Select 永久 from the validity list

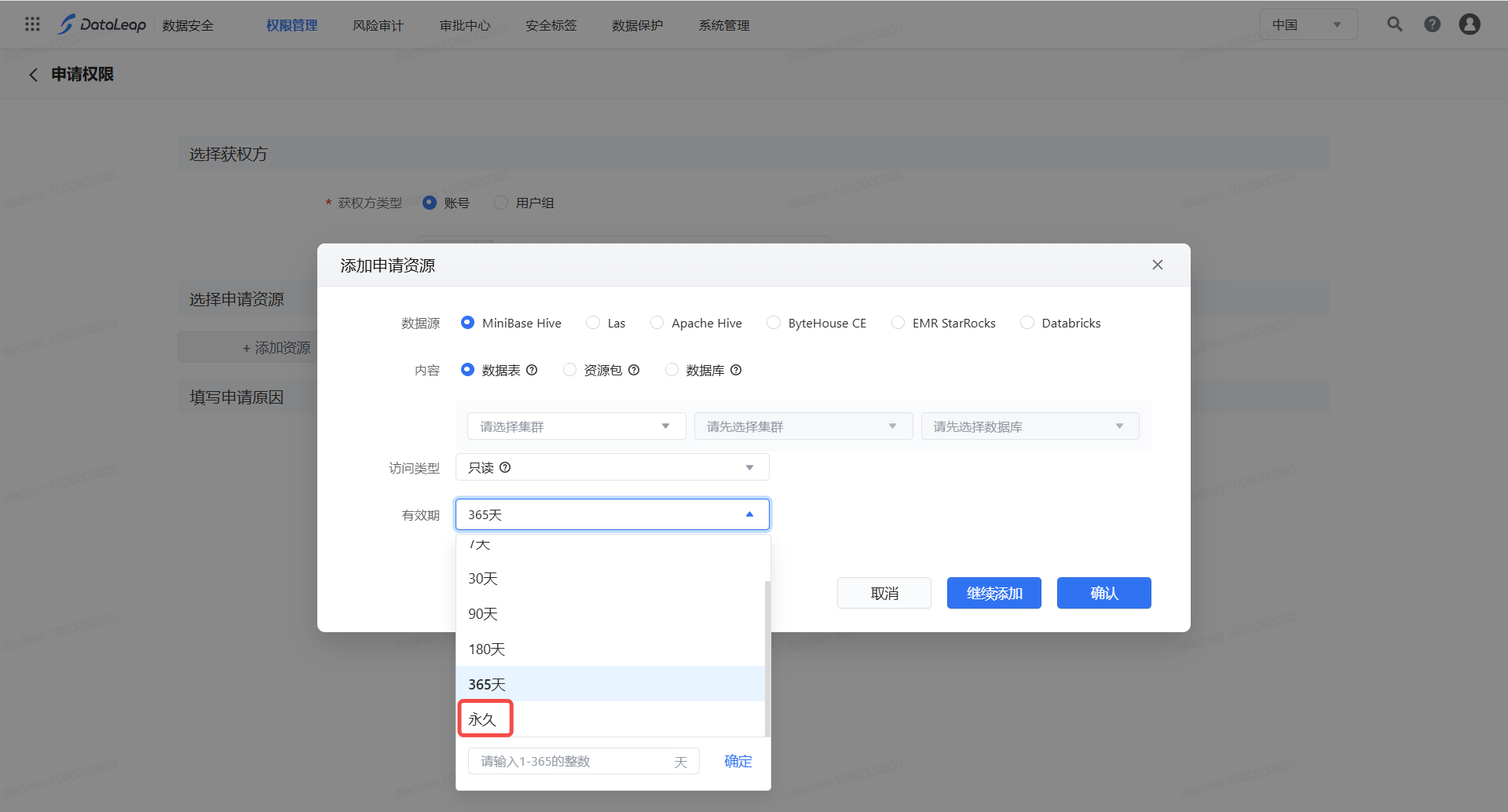pos(483,719)
